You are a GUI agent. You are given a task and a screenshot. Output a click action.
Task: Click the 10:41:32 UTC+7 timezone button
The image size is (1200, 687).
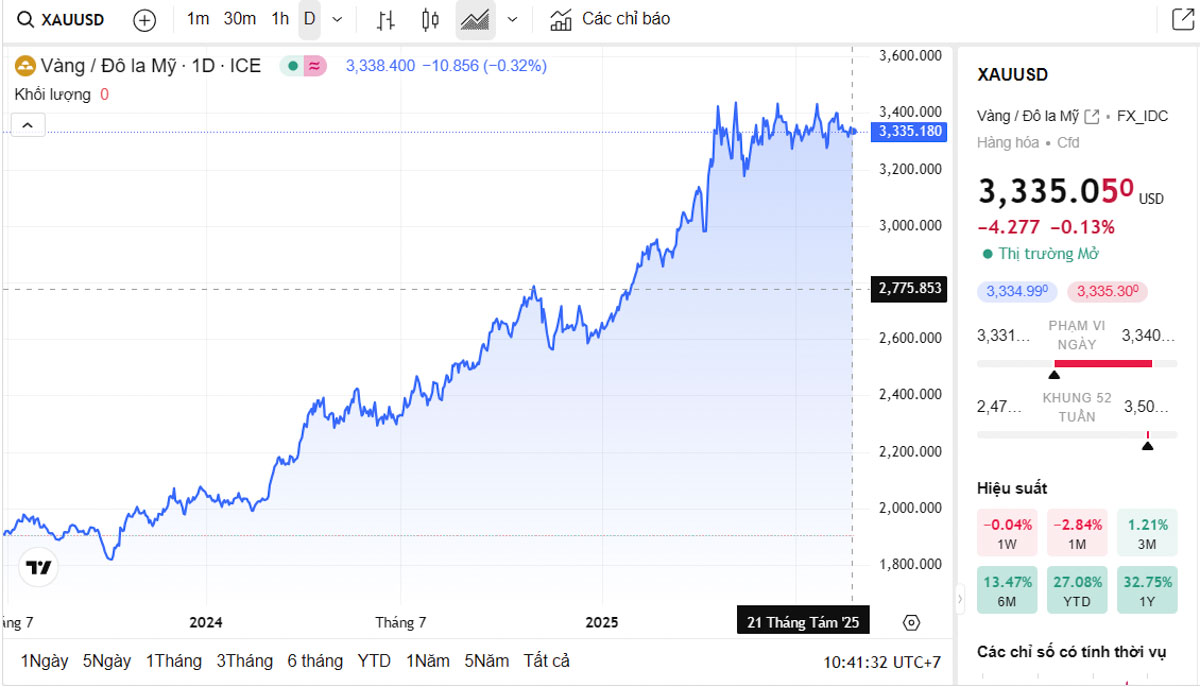click(882, 662)
